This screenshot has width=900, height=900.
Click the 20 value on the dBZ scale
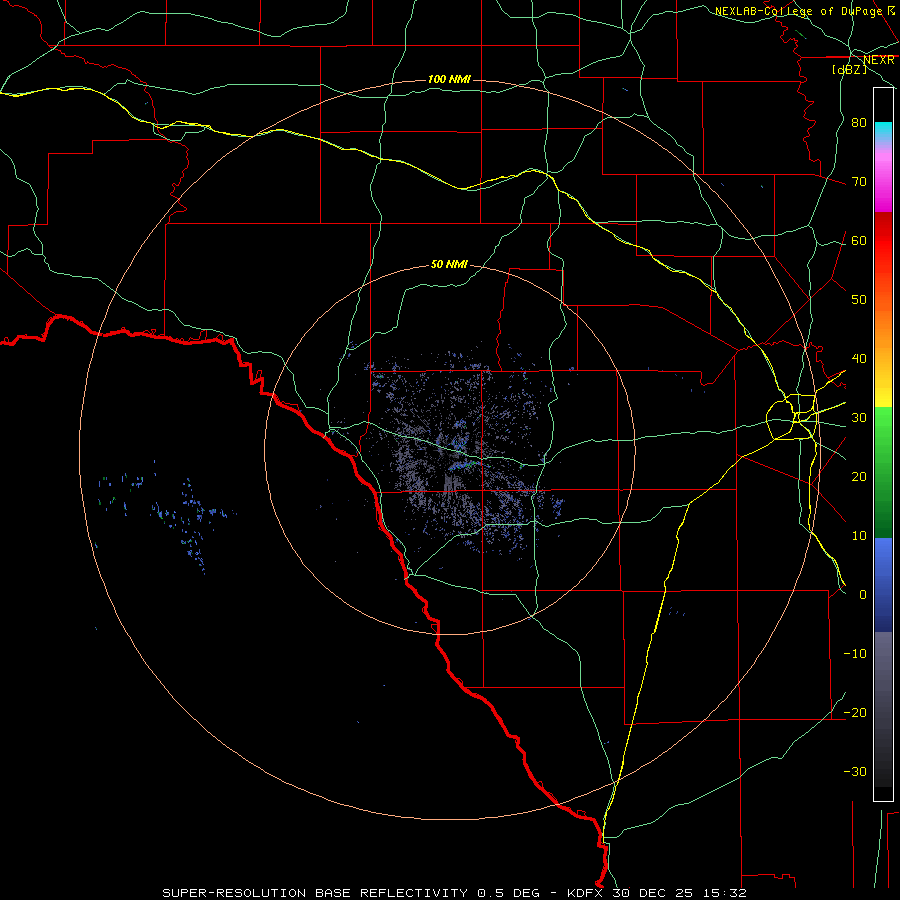coord(859,476)
